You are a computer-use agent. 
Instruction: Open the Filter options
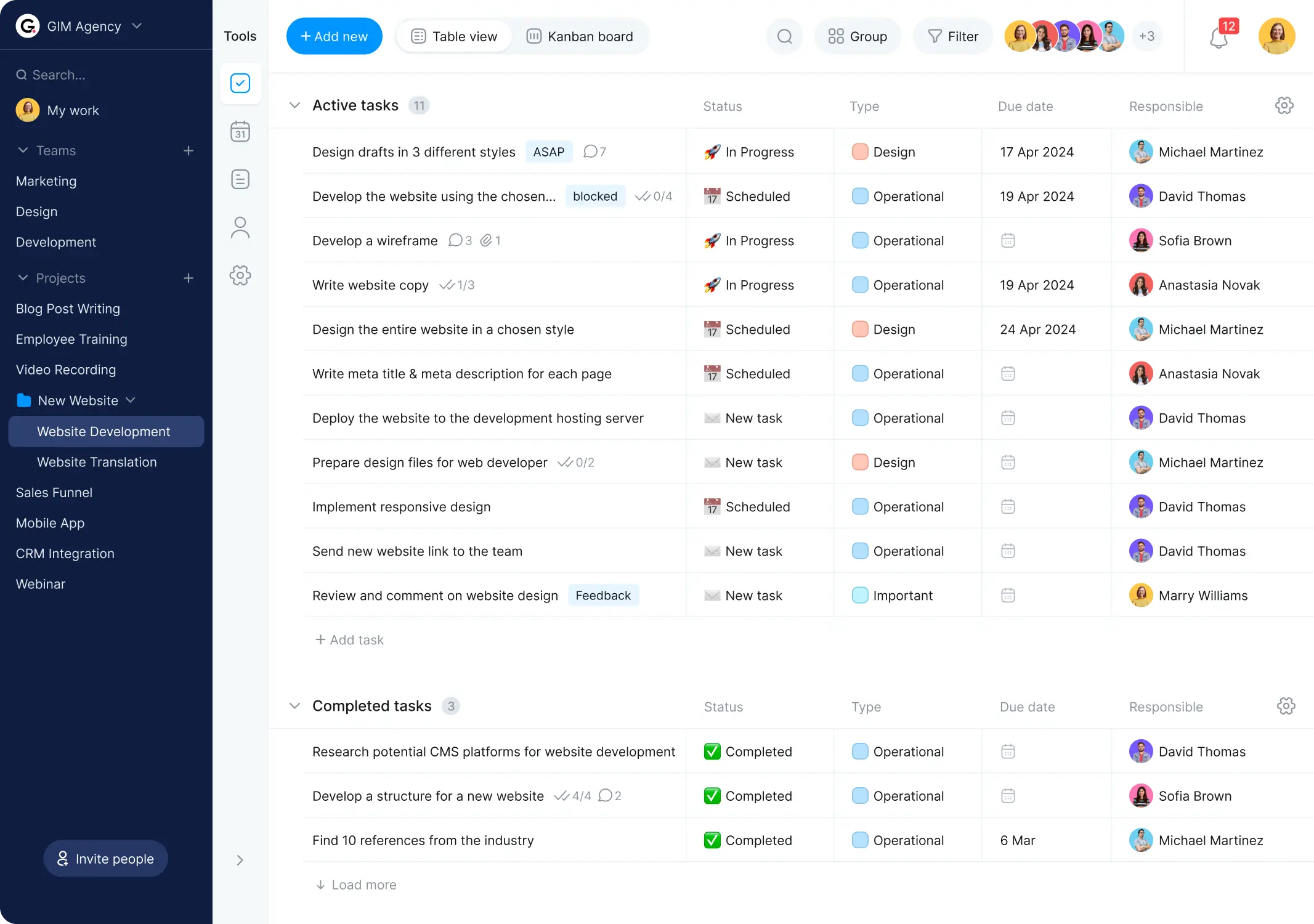pyautogui.click(x=953, y=36)
